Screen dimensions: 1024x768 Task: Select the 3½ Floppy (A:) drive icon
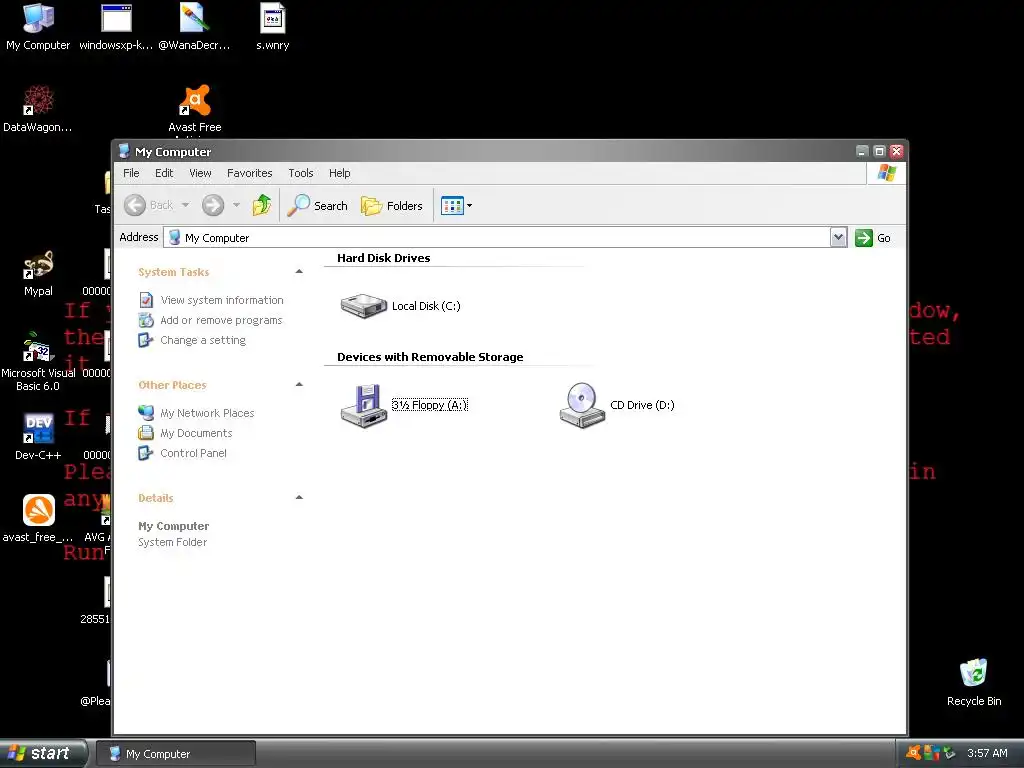pyautogui.click(x=364, y=405)
